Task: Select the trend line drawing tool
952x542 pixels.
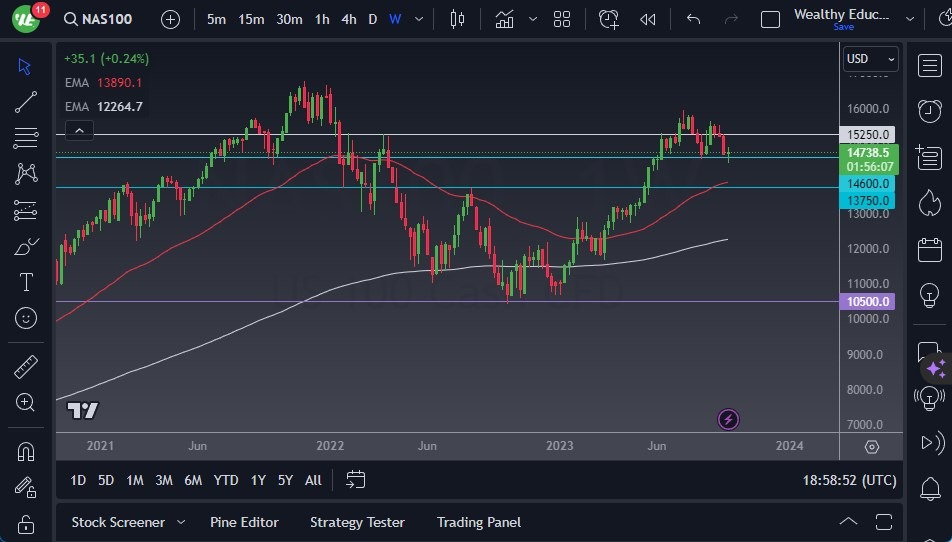Action: tap(26, 101)
